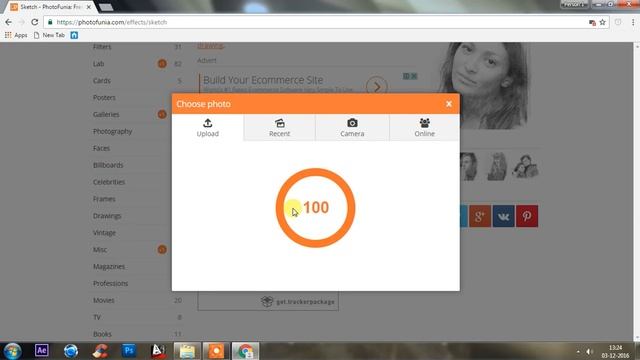This screenshot has width=640, height=360.
Task: Open the Filters category
Action: click(x=102, y=47)
